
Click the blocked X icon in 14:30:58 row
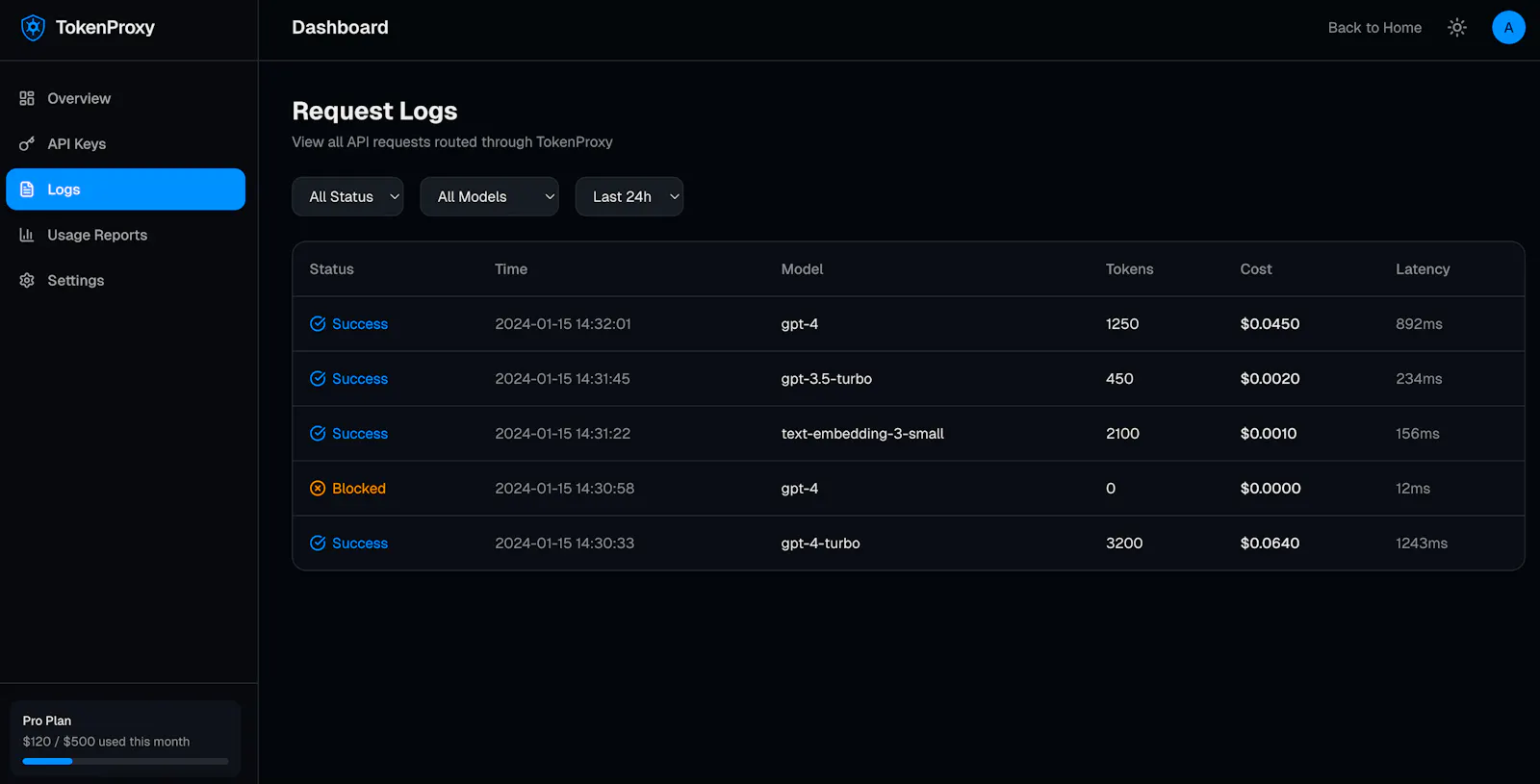(318, 489)
